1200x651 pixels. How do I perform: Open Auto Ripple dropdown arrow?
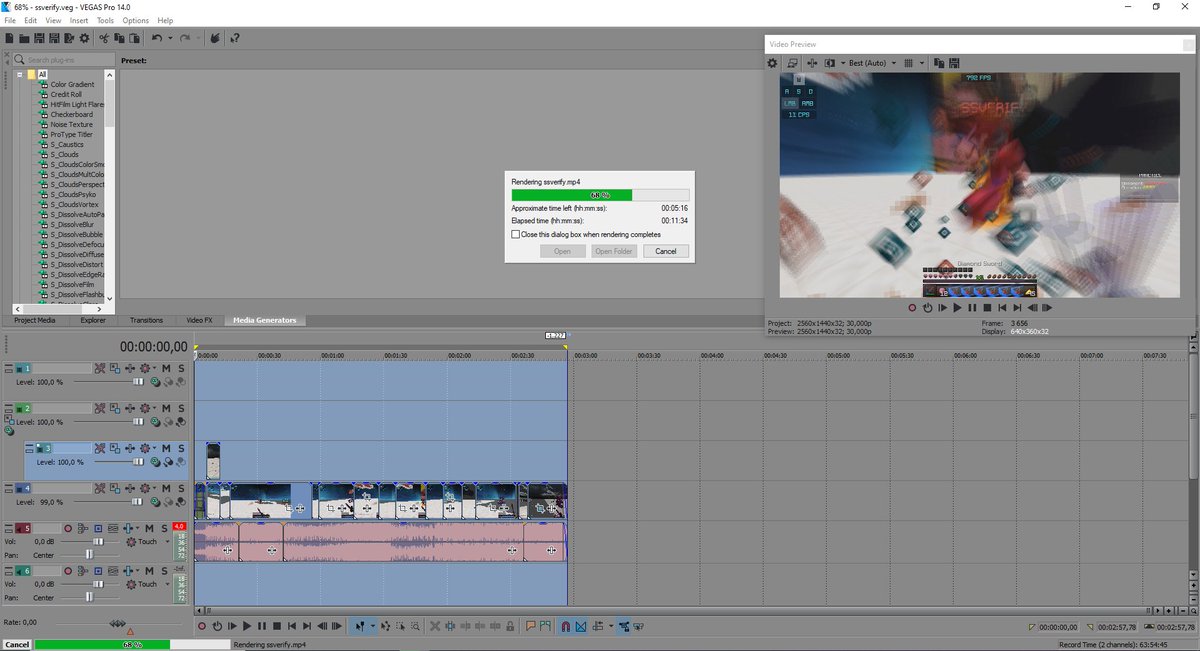pos(611,626)
